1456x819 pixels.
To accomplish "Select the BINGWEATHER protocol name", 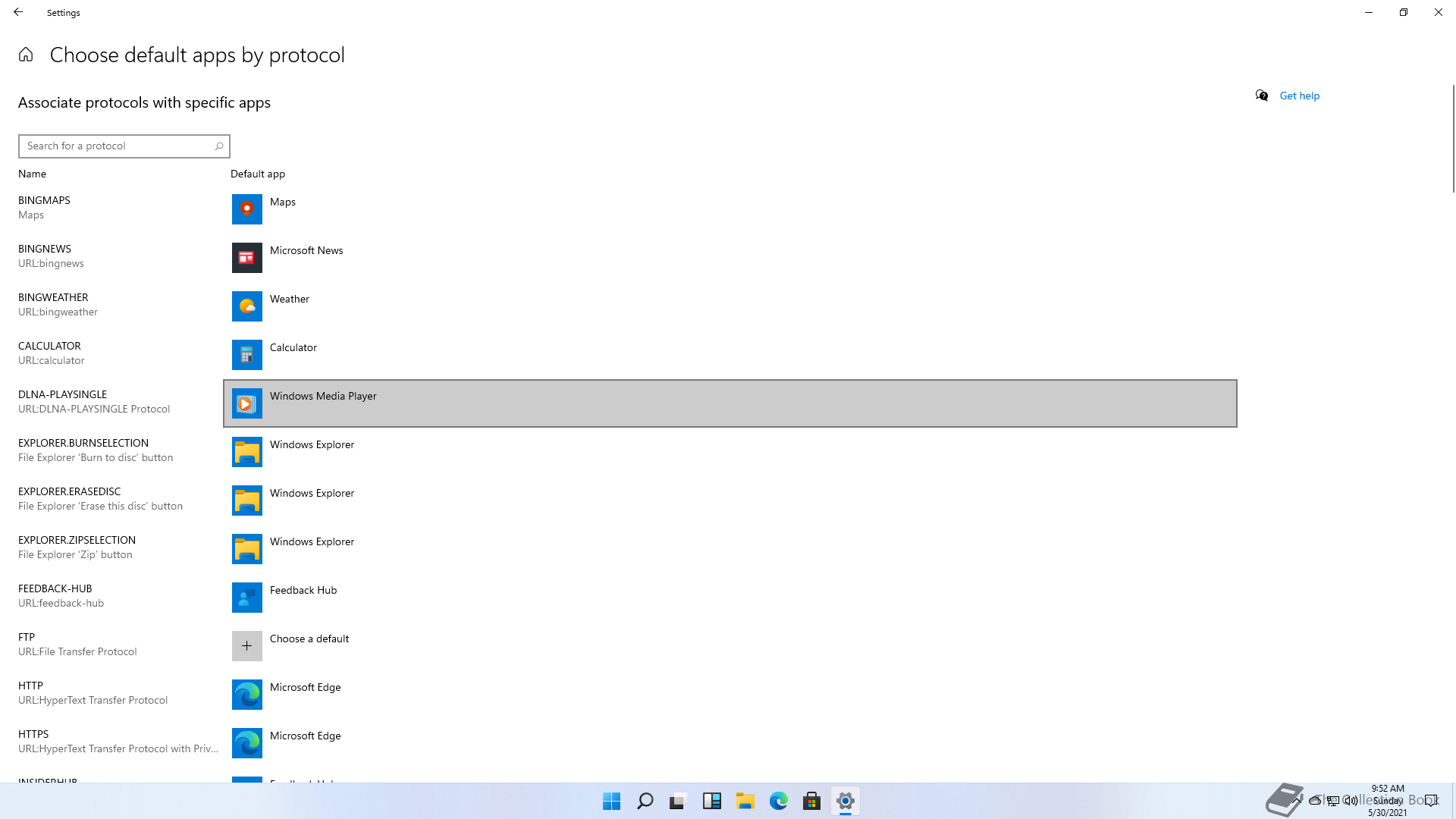I will tap(53, 297).
